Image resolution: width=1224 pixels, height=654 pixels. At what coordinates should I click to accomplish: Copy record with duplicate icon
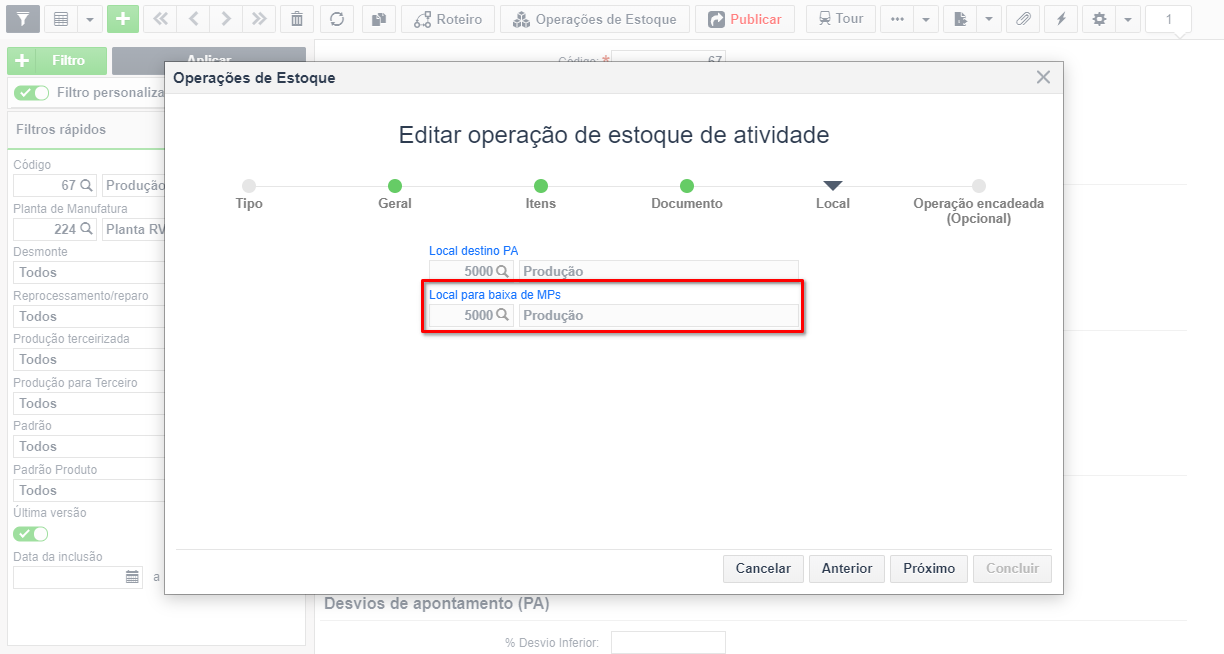click(378, 19)
